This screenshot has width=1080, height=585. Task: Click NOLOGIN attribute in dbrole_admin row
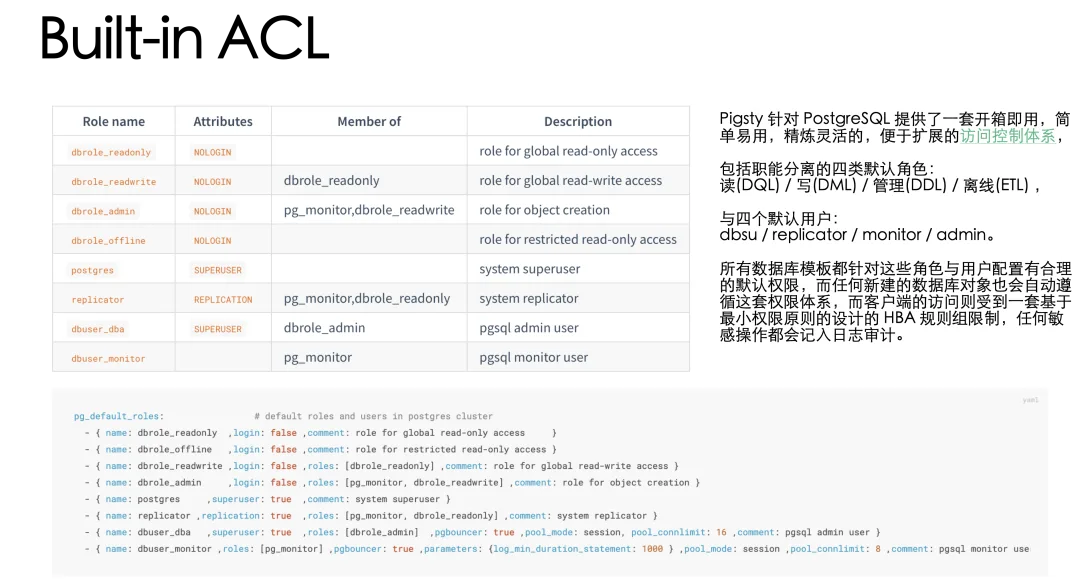(212, 212)
